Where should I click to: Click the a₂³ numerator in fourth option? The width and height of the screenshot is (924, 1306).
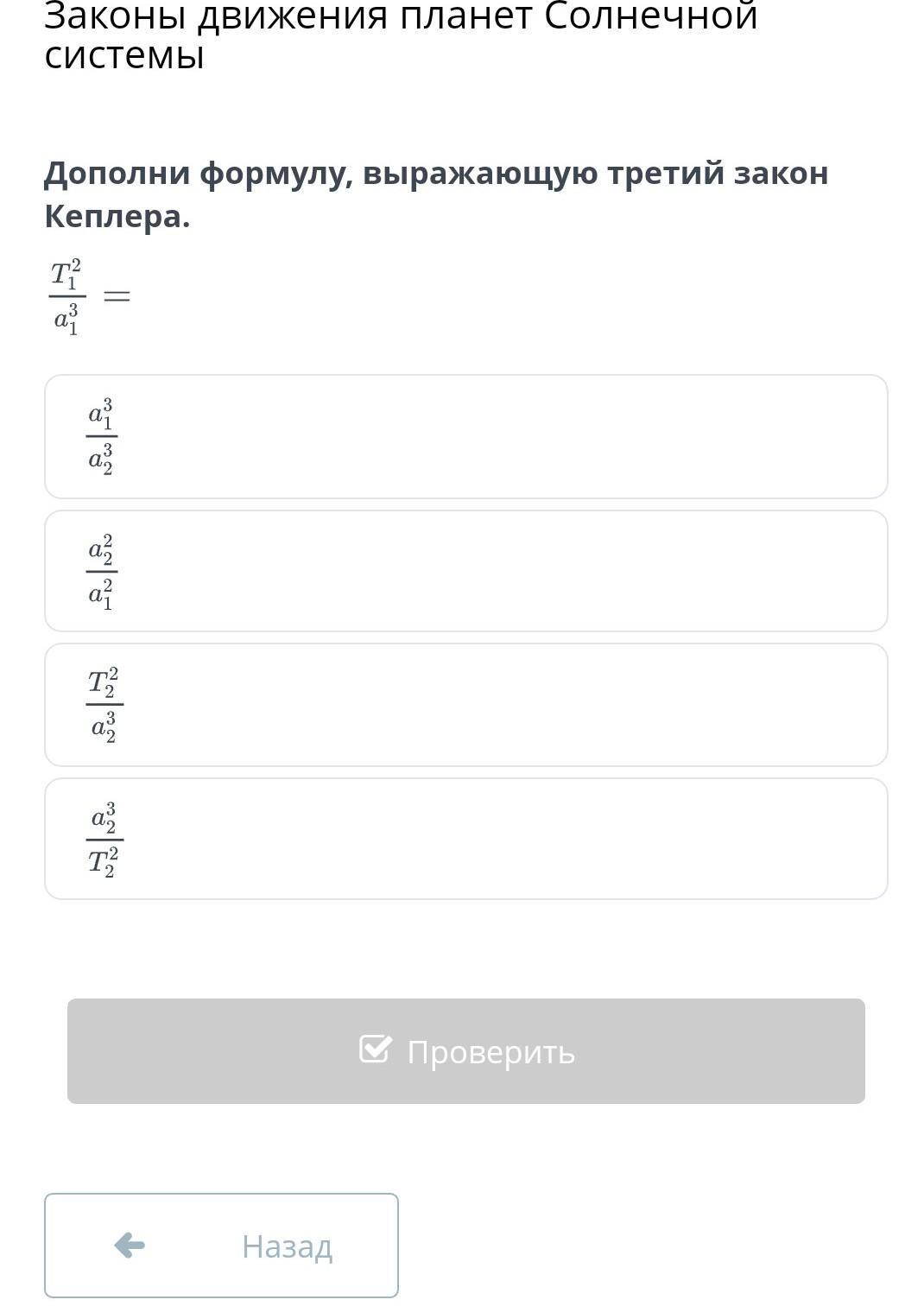click(104, 817)
